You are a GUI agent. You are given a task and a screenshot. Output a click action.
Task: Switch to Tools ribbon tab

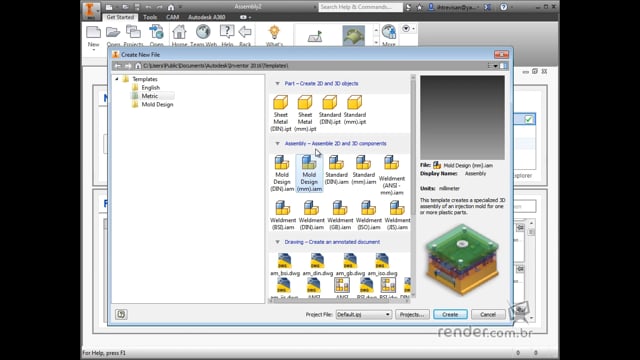pos(150,17)
